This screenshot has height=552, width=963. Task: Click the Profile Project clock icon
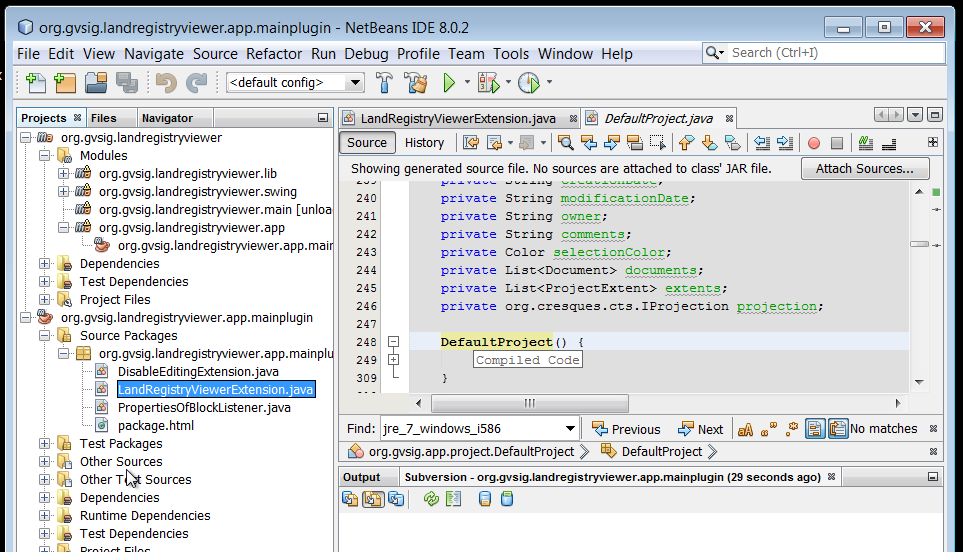pyautogui.click(x=528, y=83)
